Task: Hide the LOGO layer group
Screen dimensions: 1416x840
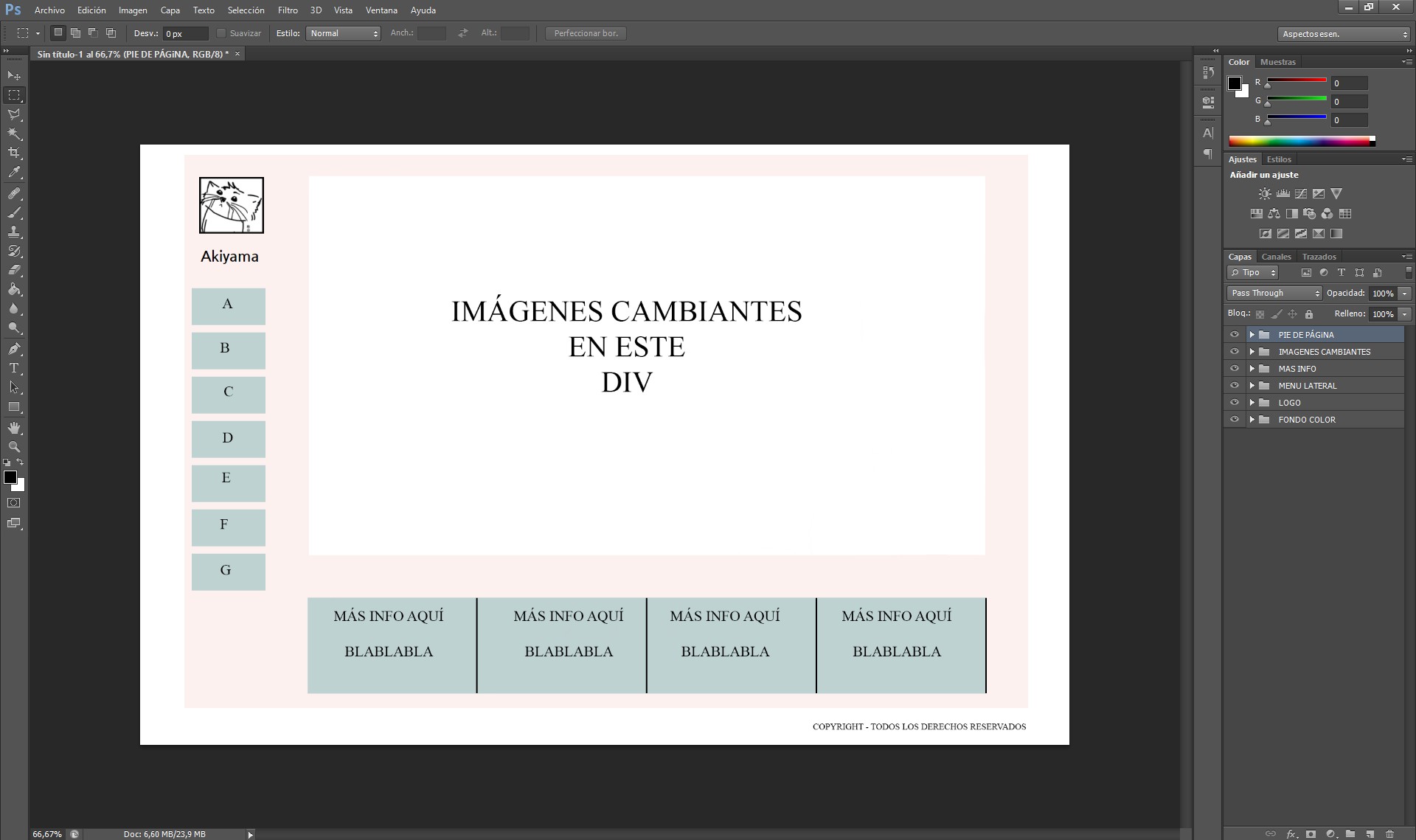Action: [x=1234, y=402]
